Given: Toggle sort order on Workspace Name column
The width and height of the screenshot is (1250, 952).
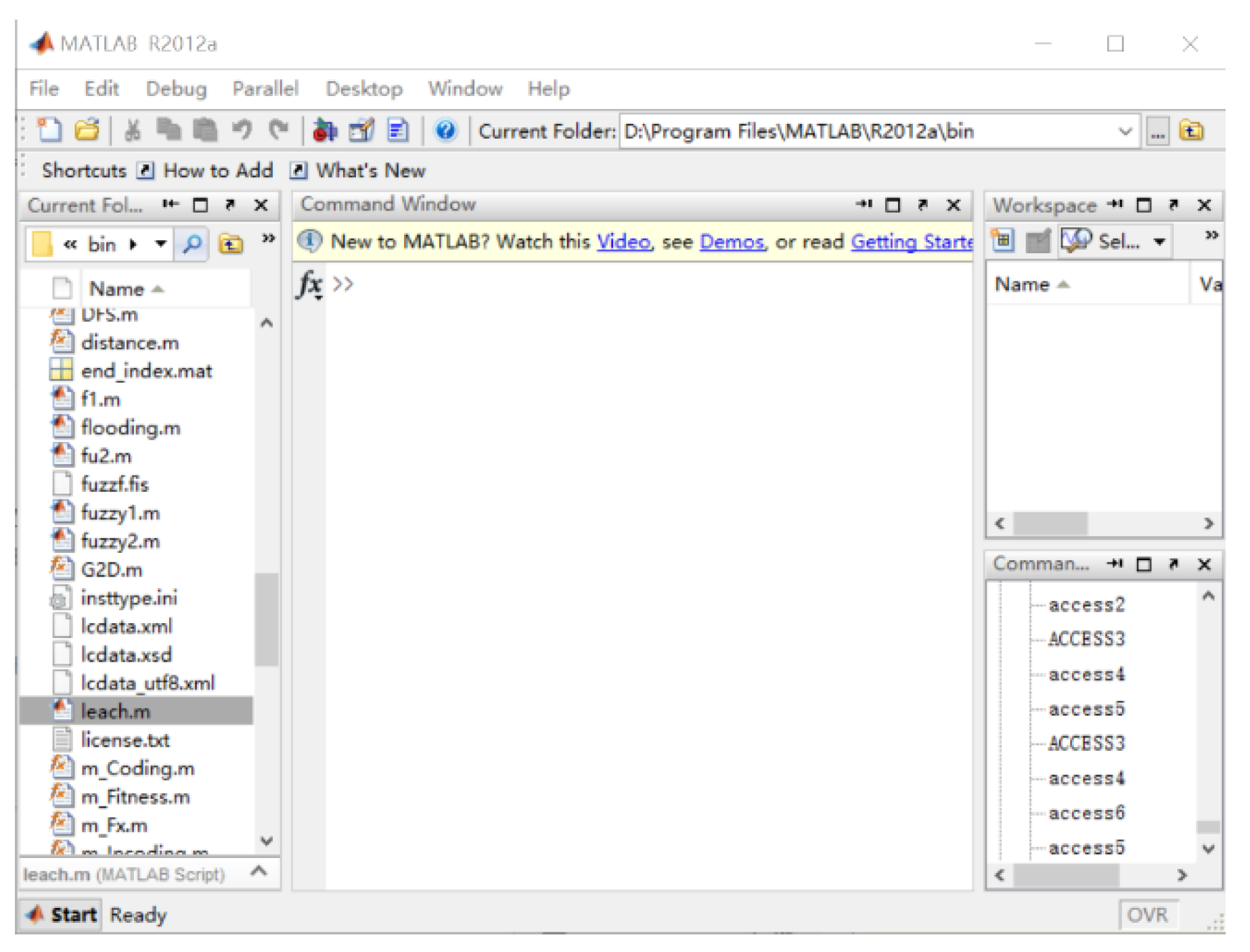Looking at the screenshot, I should click(x=1031, y=285).
